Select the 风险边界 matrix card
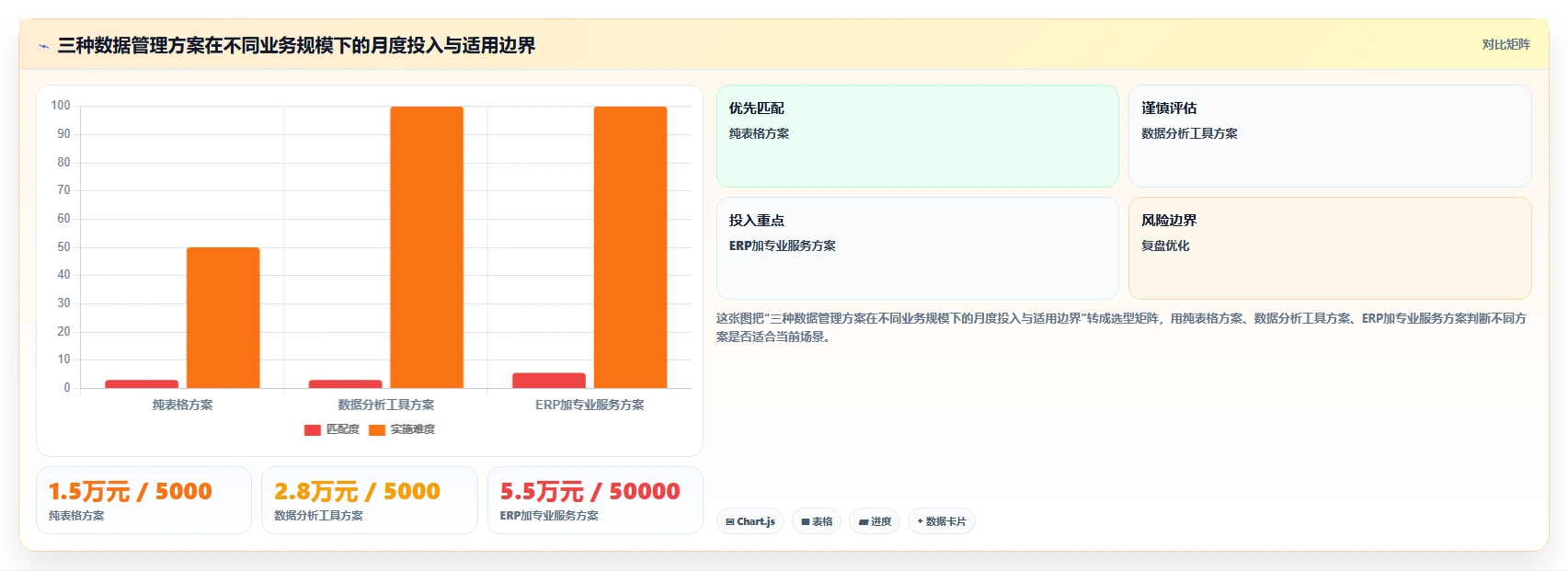1568x571 pixels. 1330,248
